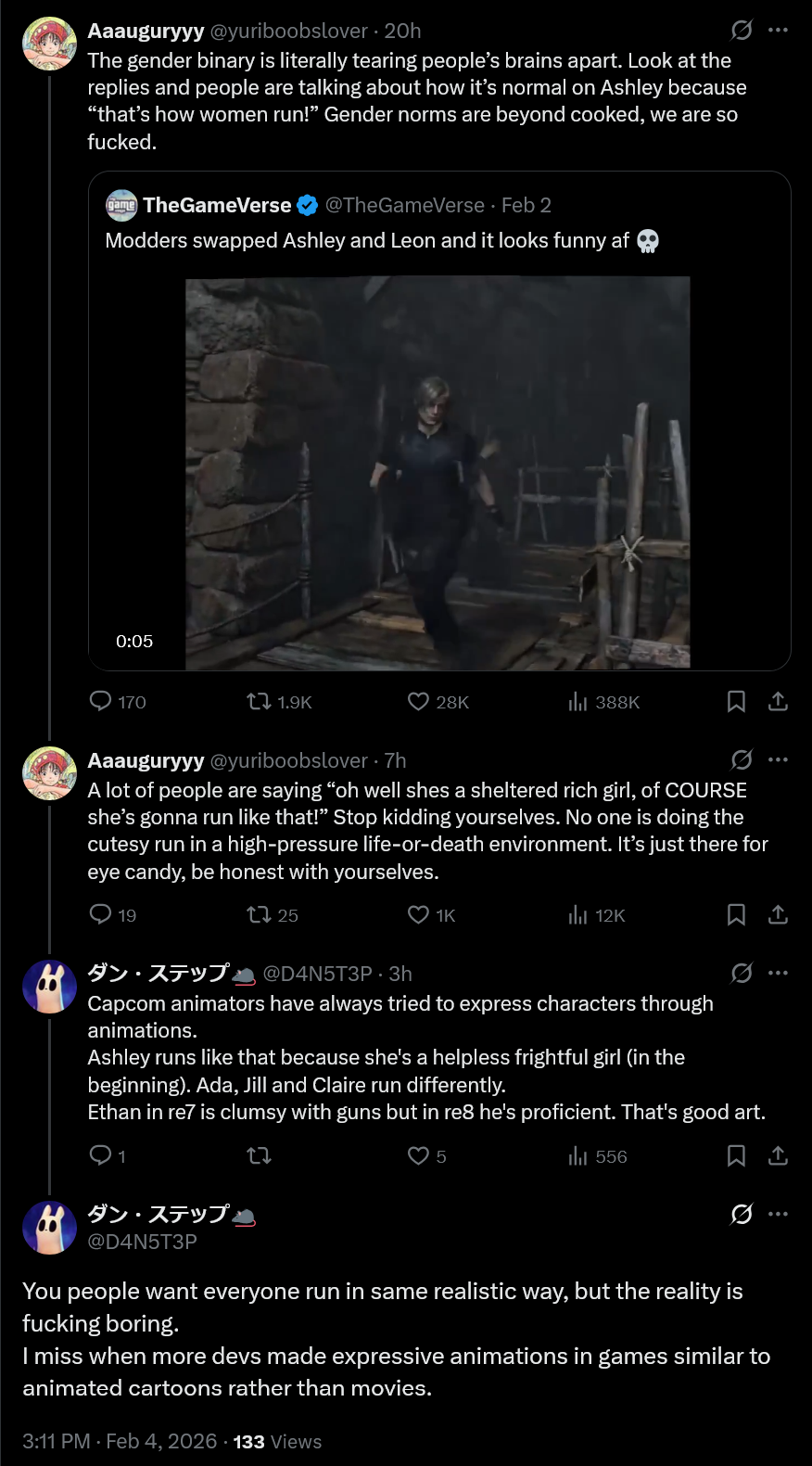Image resolution: width=812 pixels, height=1466 pixels.
Task: Open replies on the post with 170 comments
Action: pyautogui.click(x=100, y=702)
